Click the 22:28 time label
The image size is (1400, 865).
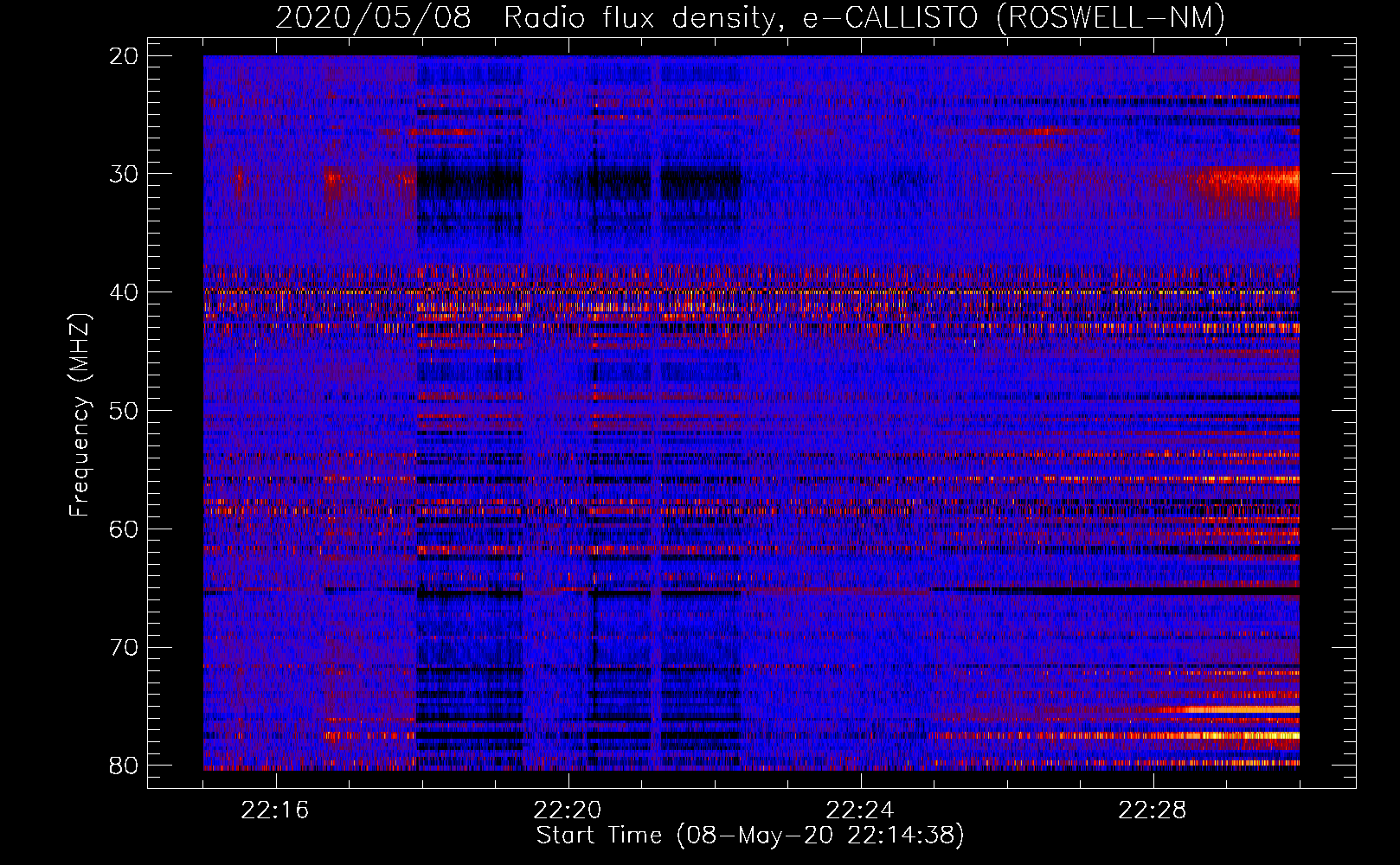coord(1153,811)
